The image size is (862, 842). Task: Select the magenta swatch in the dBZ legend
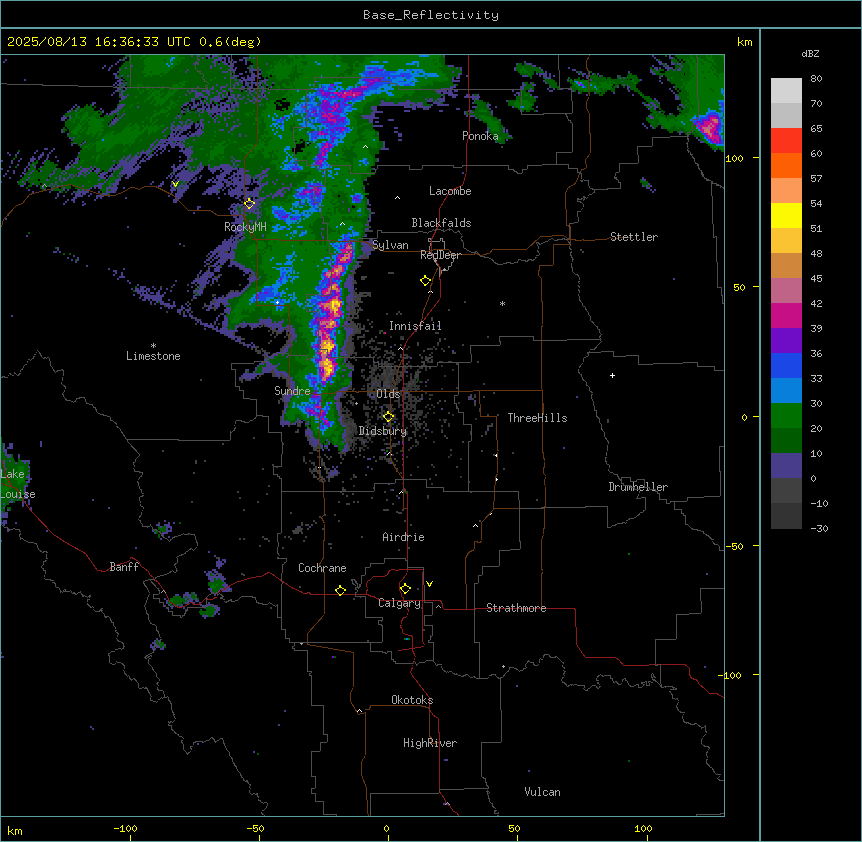(x=786, y=315)
